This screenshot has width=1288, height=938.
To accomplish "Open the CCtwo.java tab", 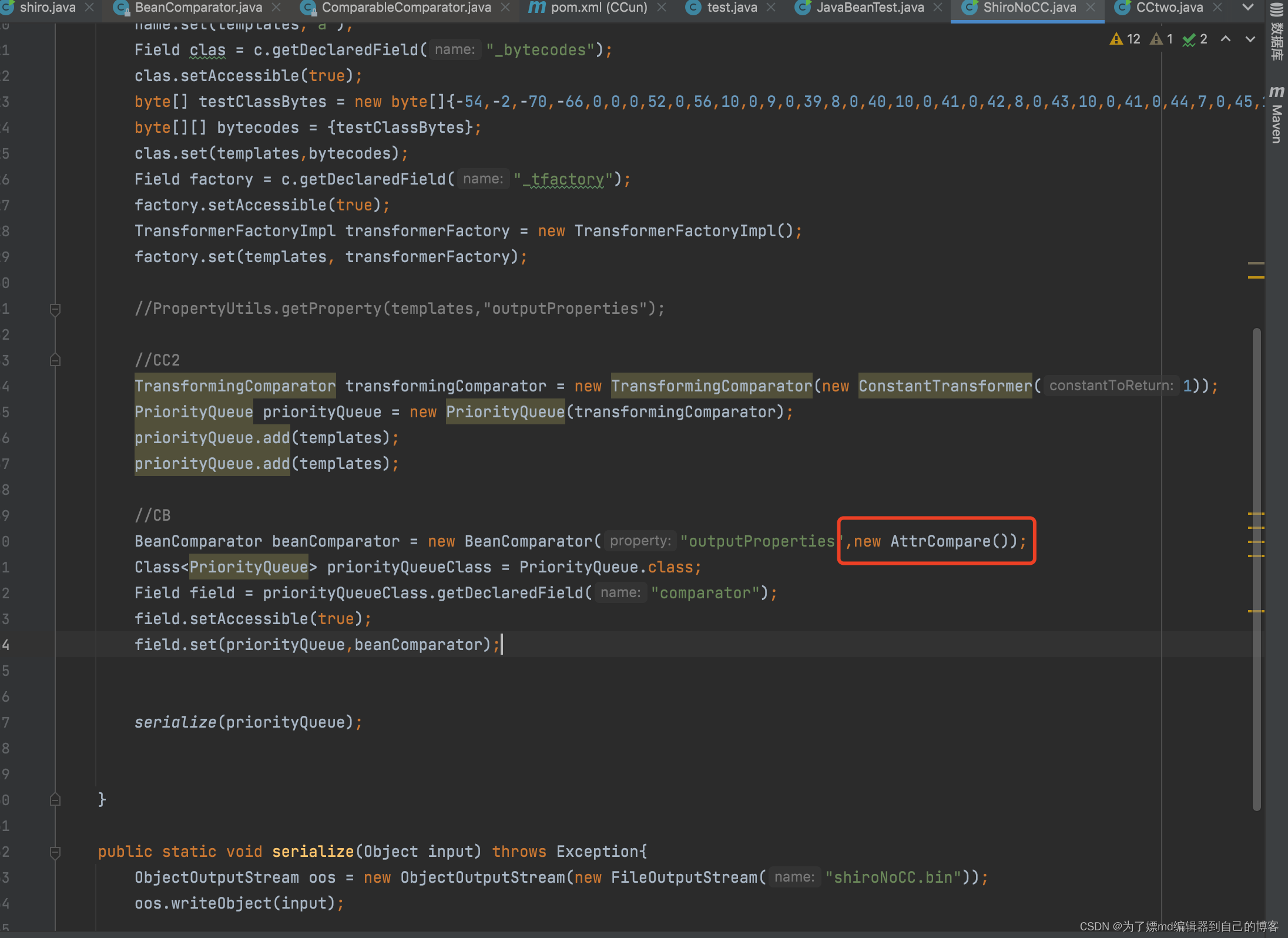I will pos(1169,8).
